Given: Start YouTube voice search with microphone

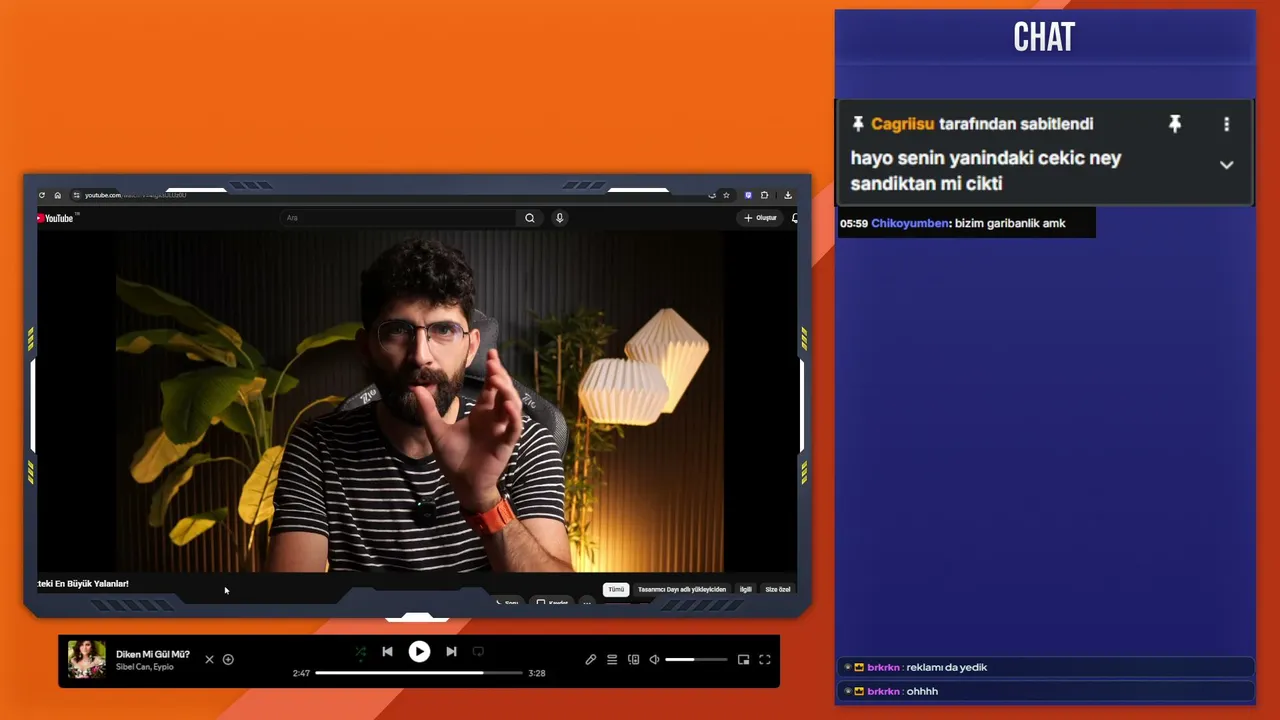Looking at the screenshot, I should pyautogui.click(x=560, y=218).
